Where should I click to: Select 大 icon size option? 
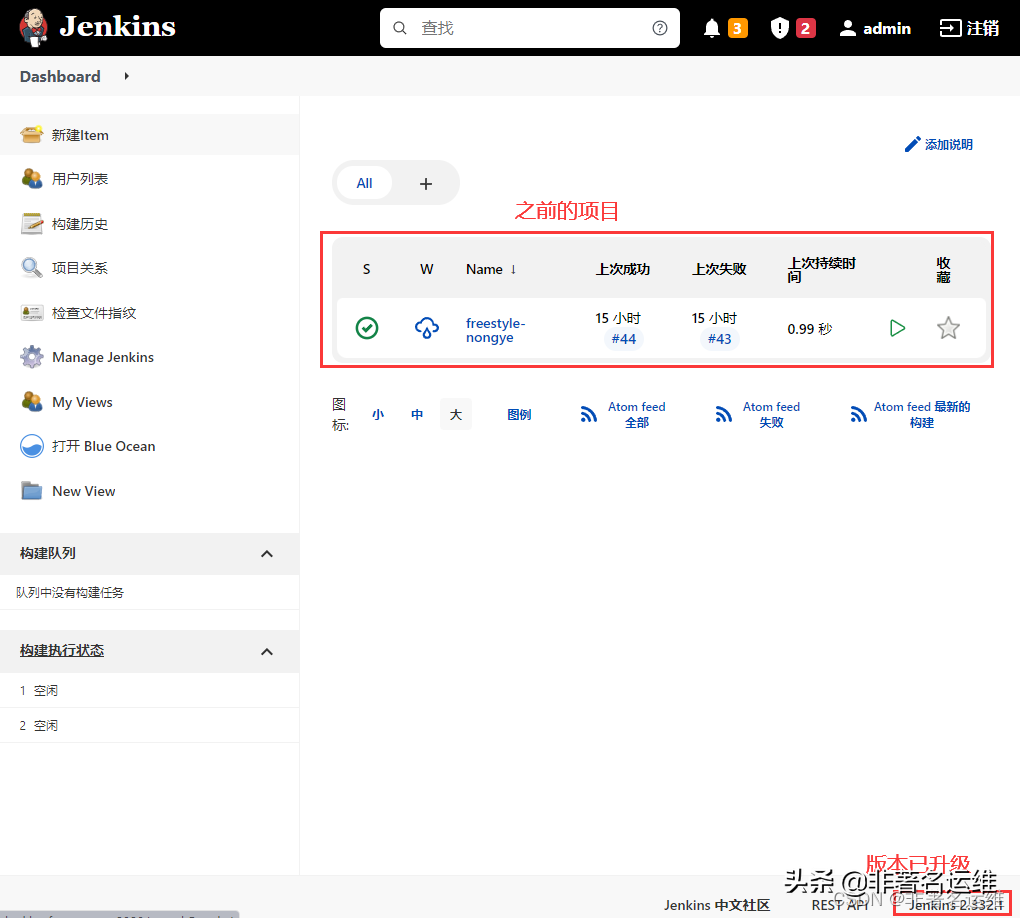(455, 413)
